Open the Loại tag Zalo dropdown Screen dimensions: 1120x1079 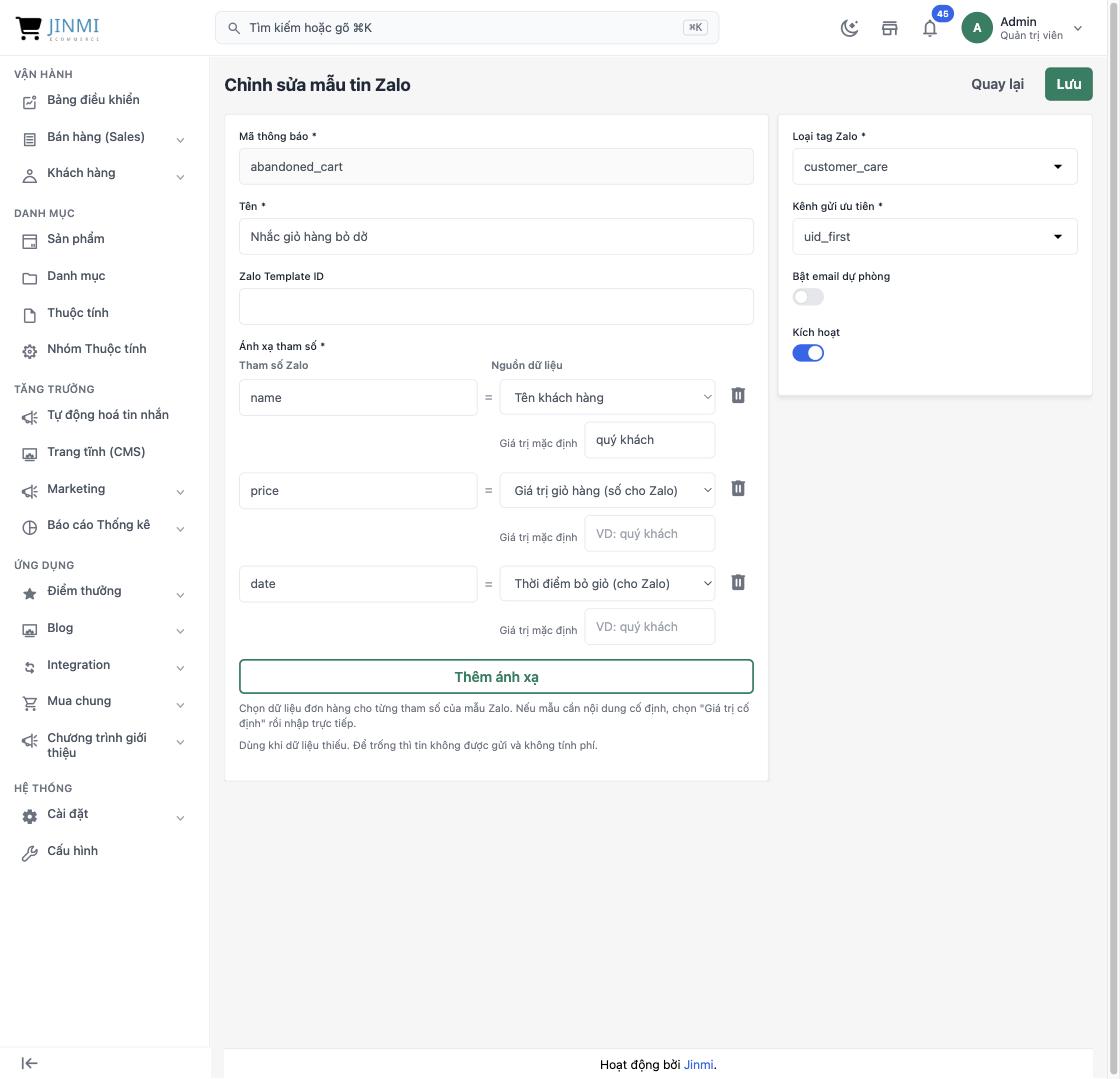coord(934,166)
